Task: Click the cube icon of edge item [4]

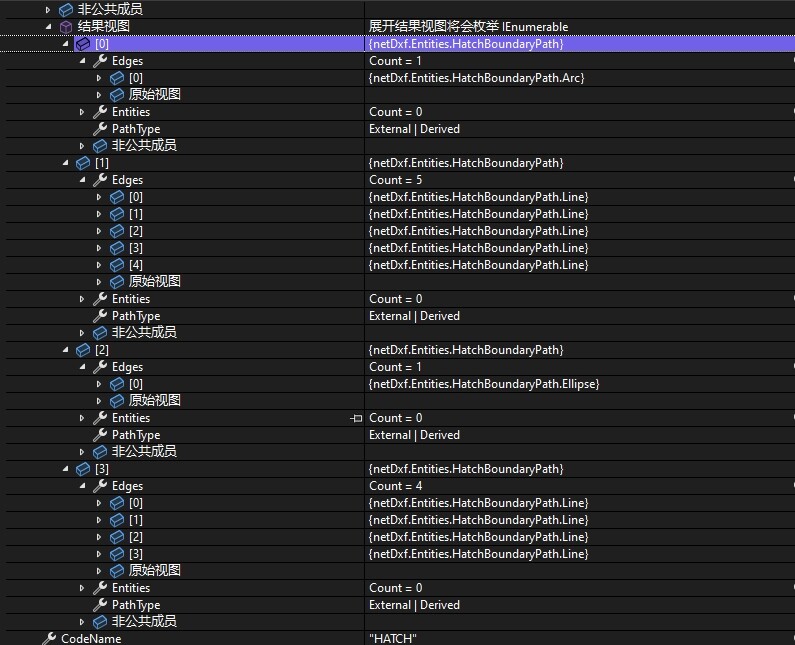Action: (x=117, y=265)
